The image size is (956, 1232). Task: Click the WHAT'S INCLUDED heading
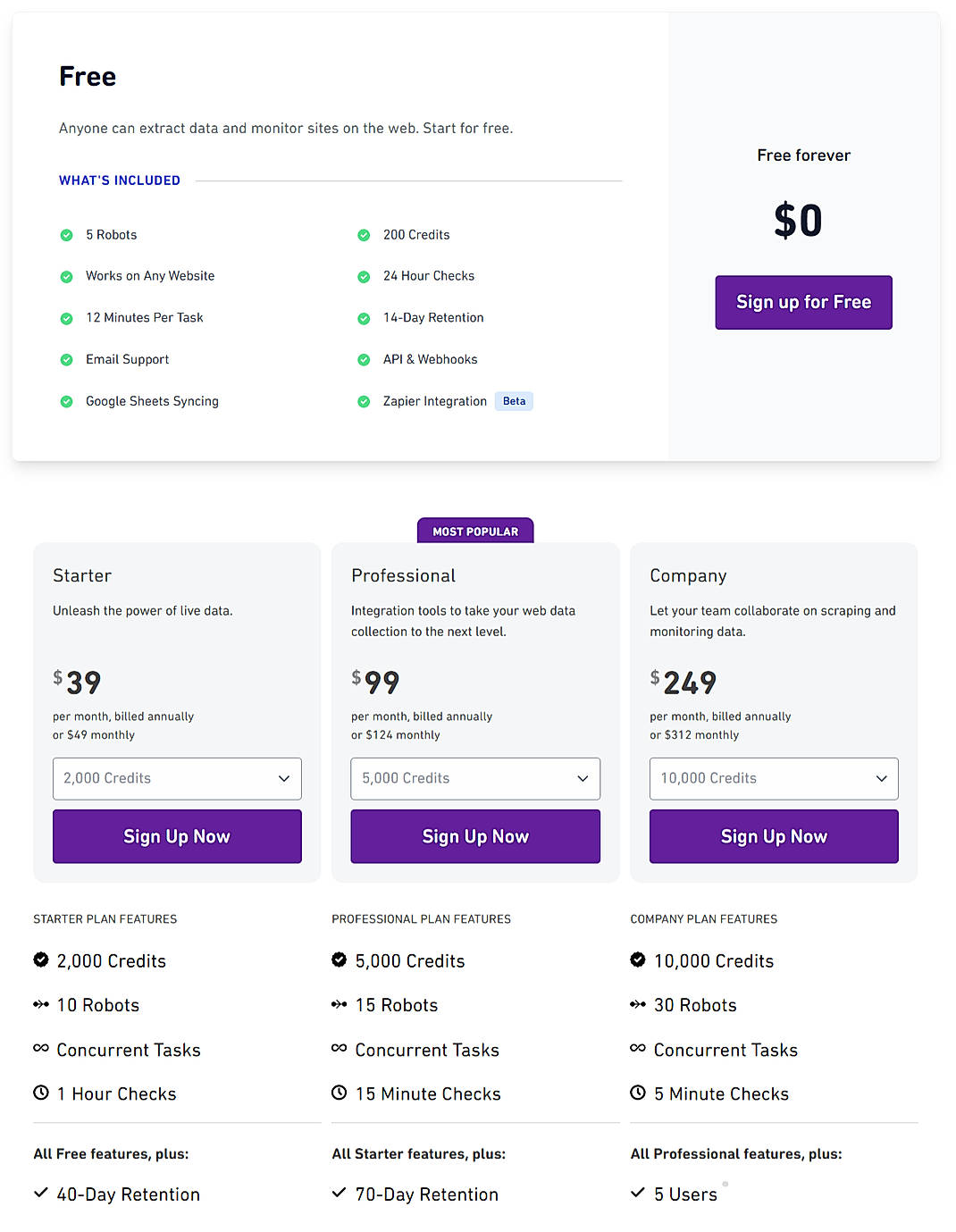119,180
